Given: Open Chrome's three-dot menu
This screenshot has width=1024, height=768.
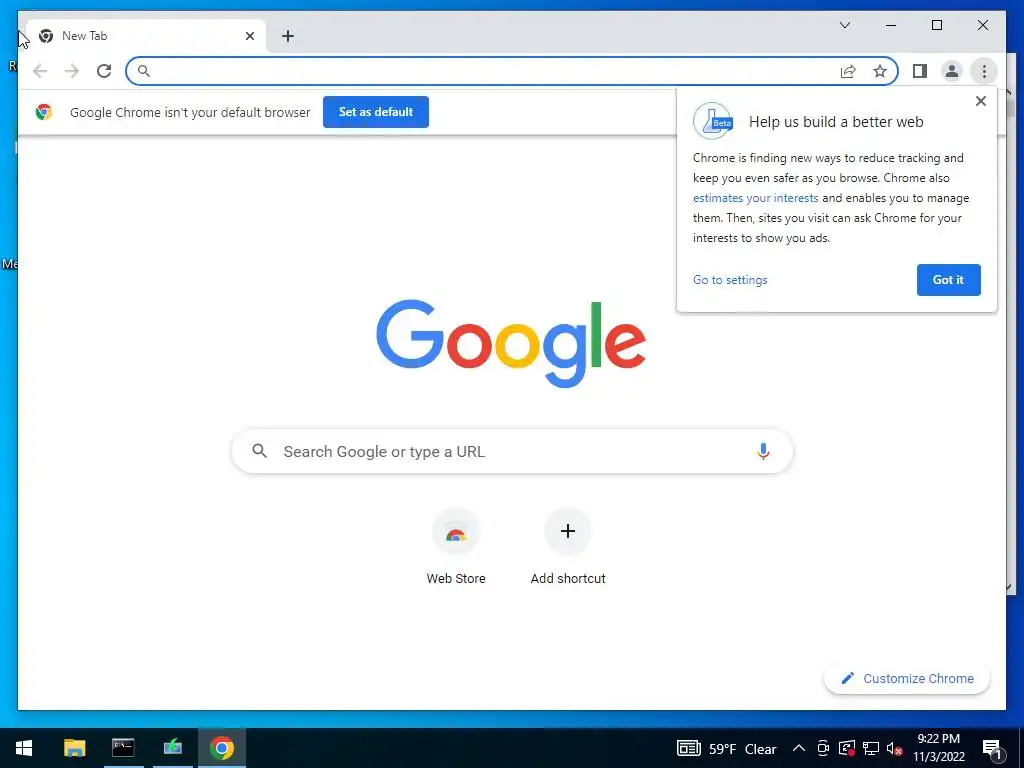Looking at the screenshot, I should point(984,71).
